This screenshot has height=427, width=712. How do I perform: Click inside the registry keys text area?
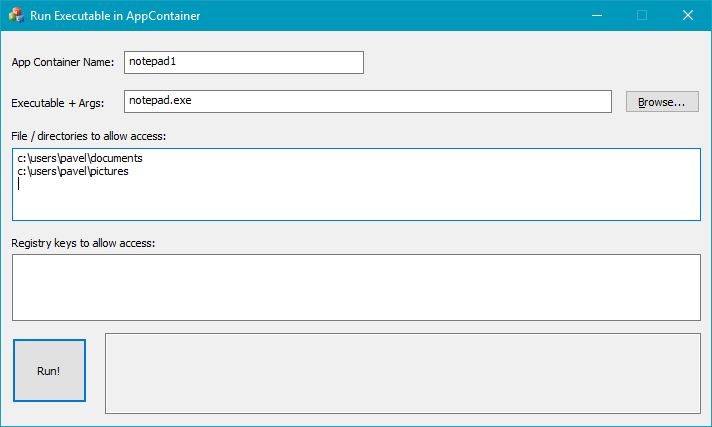point(356,288)
